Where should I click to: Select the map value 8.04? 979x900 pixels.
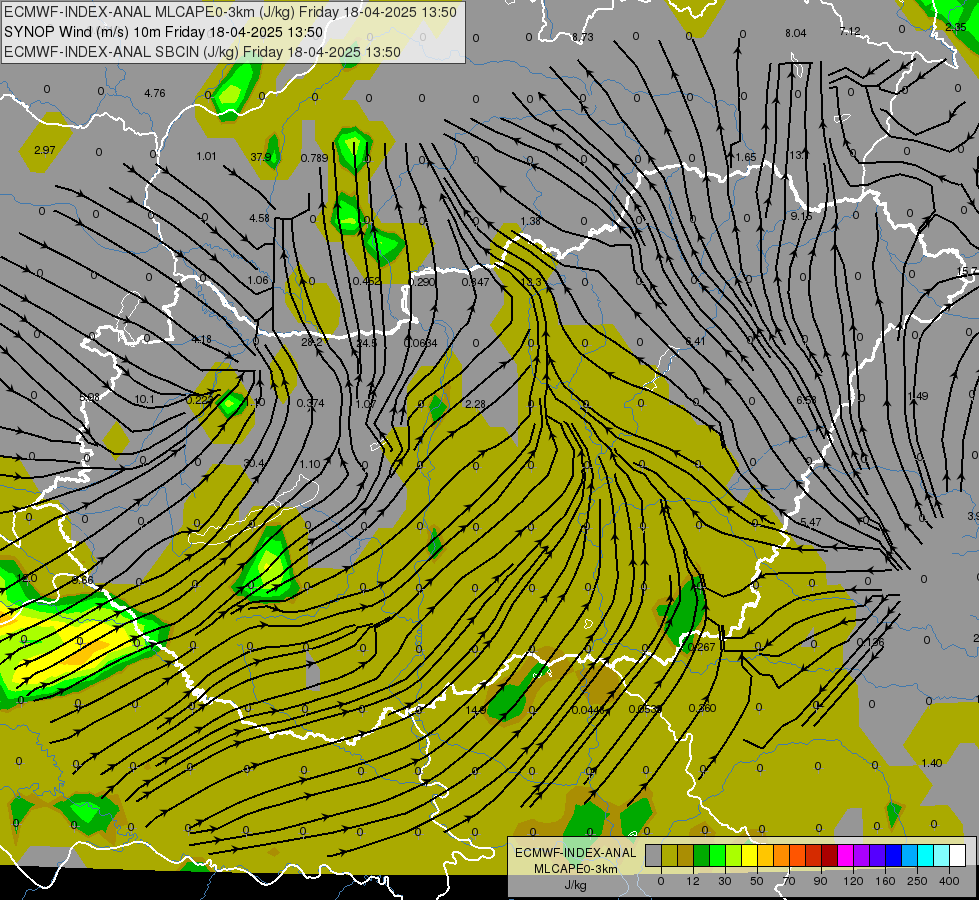[x=795, y=33]
